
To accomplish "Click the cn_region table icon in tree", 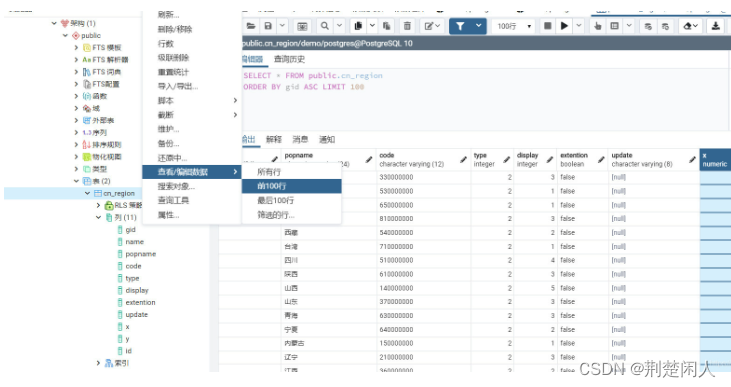I will pos(97,193).
